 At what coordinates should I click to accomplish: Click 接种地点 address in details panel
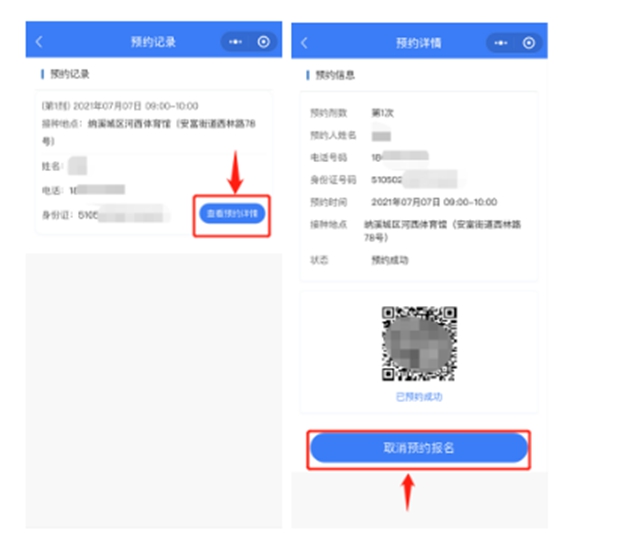coord(442,231)
